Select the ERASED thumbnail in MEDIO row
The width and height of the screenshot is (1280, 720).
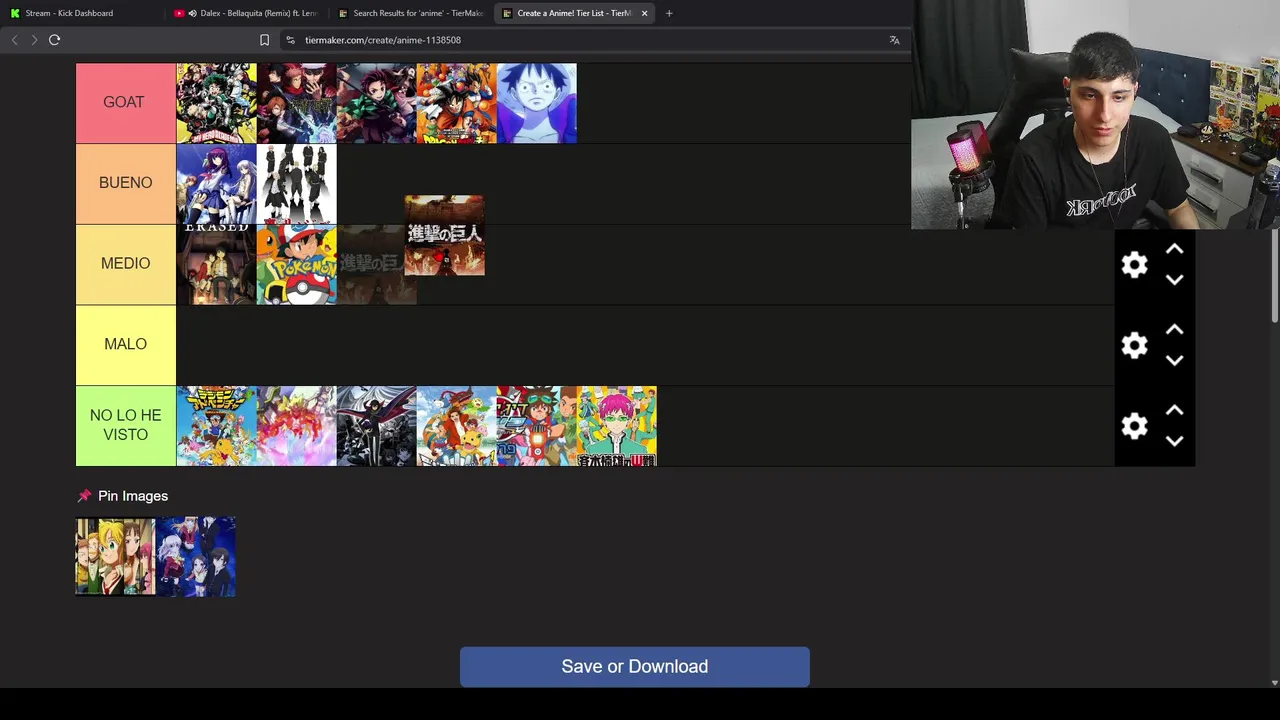point(217,264)
